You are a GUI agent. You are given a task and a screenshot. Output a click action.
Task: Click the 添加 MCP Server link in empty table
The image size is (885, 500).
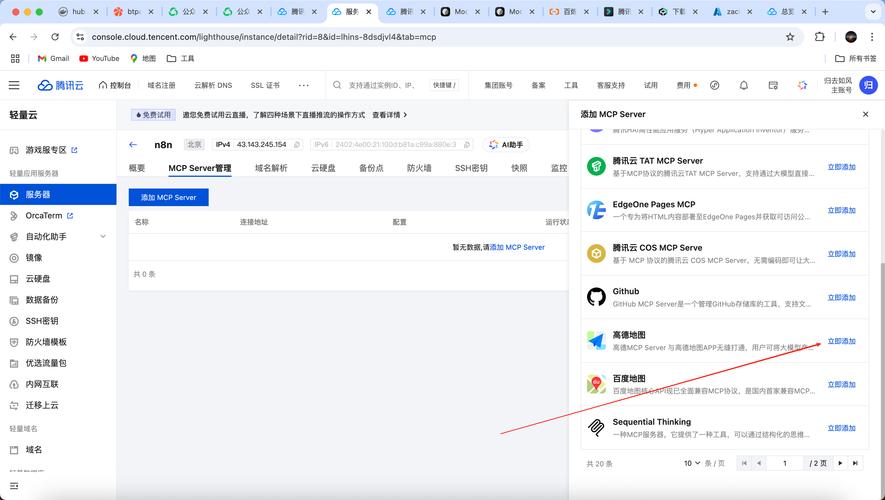pos(518,247)
